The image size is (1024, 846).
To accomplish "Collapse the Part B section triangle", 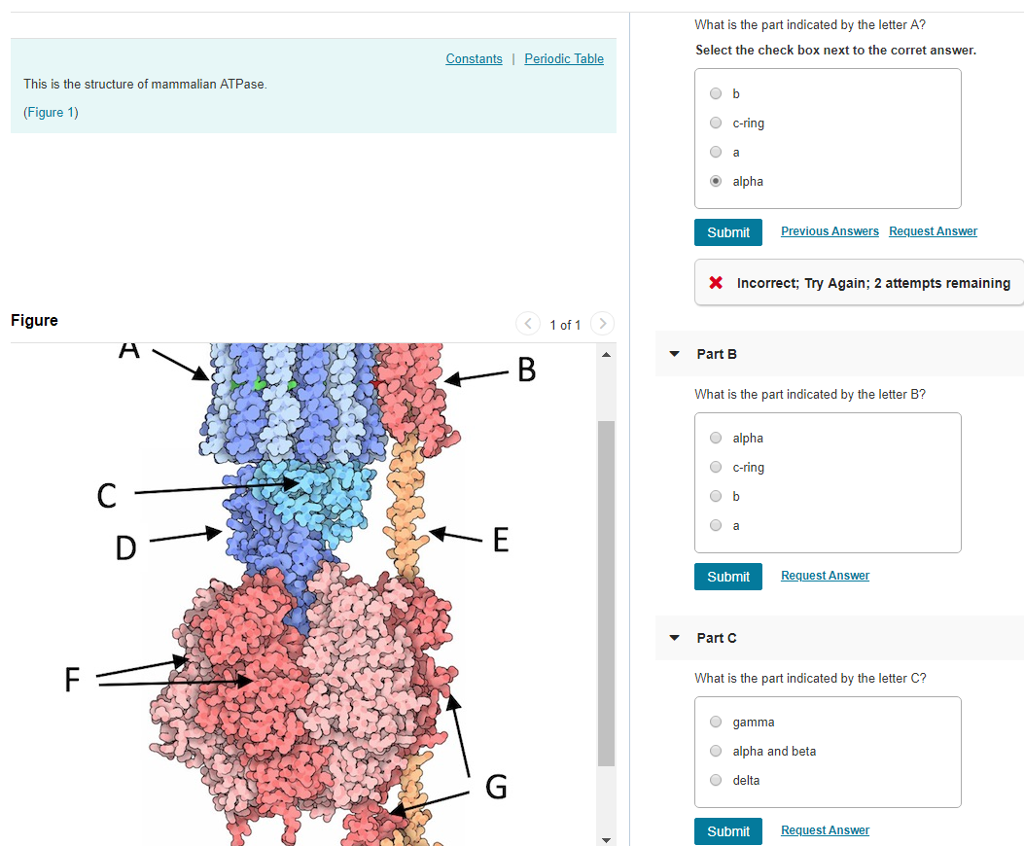I will click(675, 354).
